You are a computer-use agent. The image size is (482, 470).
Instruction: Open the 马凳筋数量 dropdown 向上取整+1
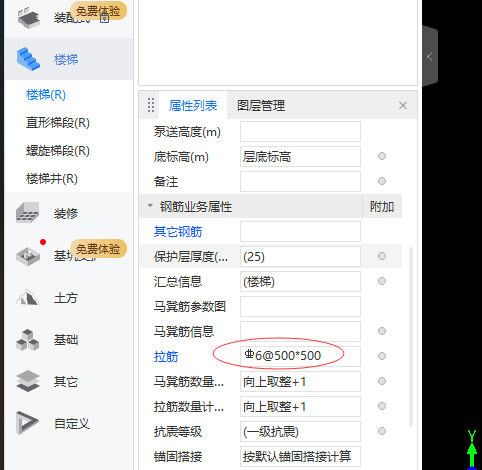coord(300,381)
